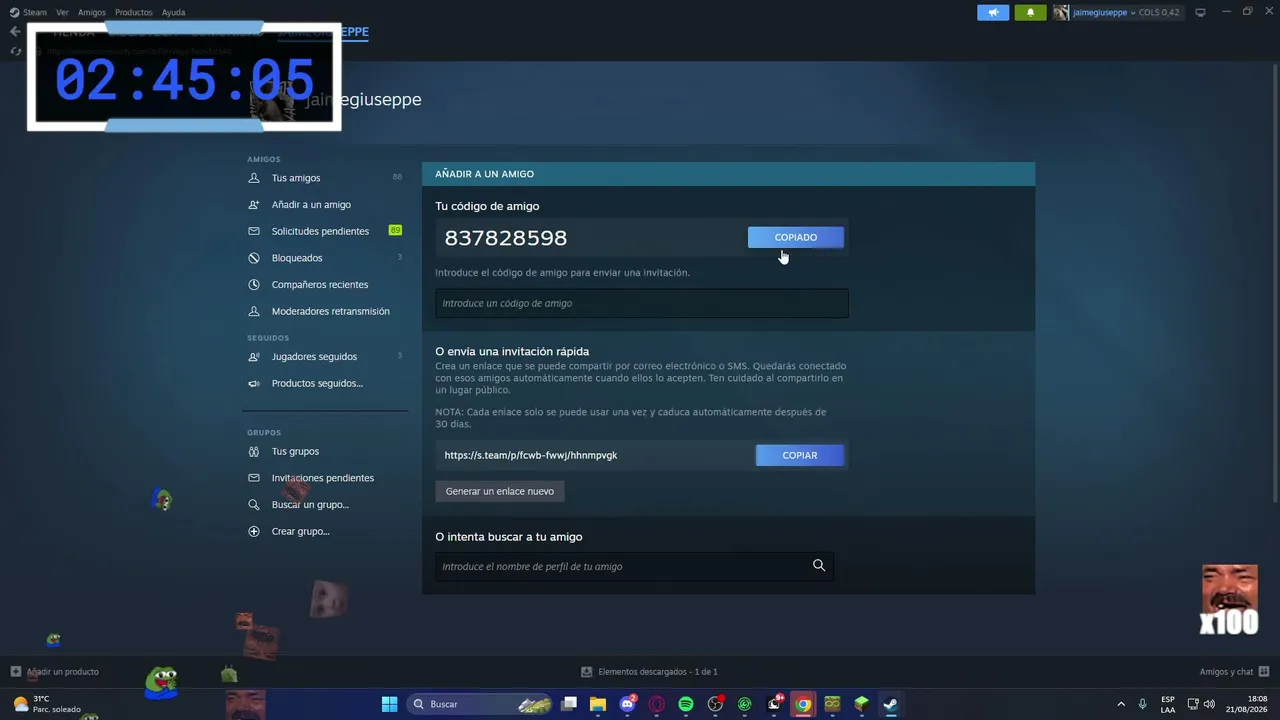Click the jaimegiuseppe profile name heading

tap(363, 100)
